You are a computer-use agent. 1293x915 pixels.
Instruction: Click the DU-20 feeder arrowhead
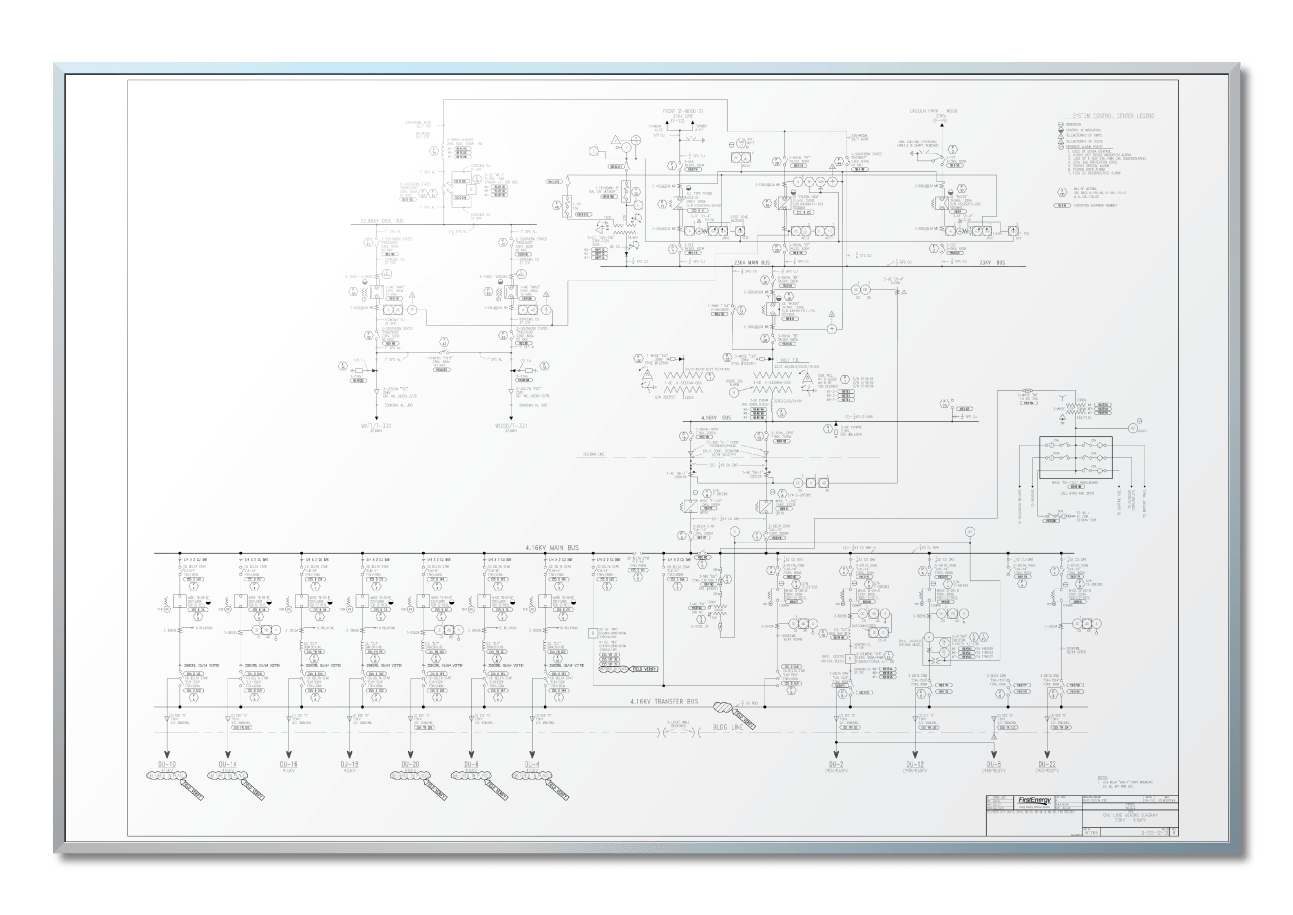pyautogui.click(x=408, y=754)
